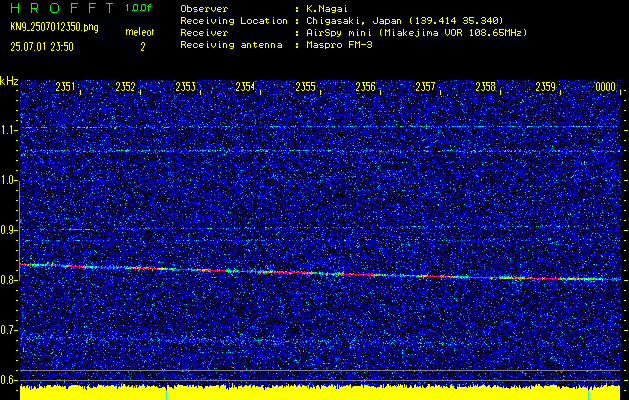Click the 0.7 frequency axis label
Viewport: 629px width, 400px height.
click(x=7, y=330)
